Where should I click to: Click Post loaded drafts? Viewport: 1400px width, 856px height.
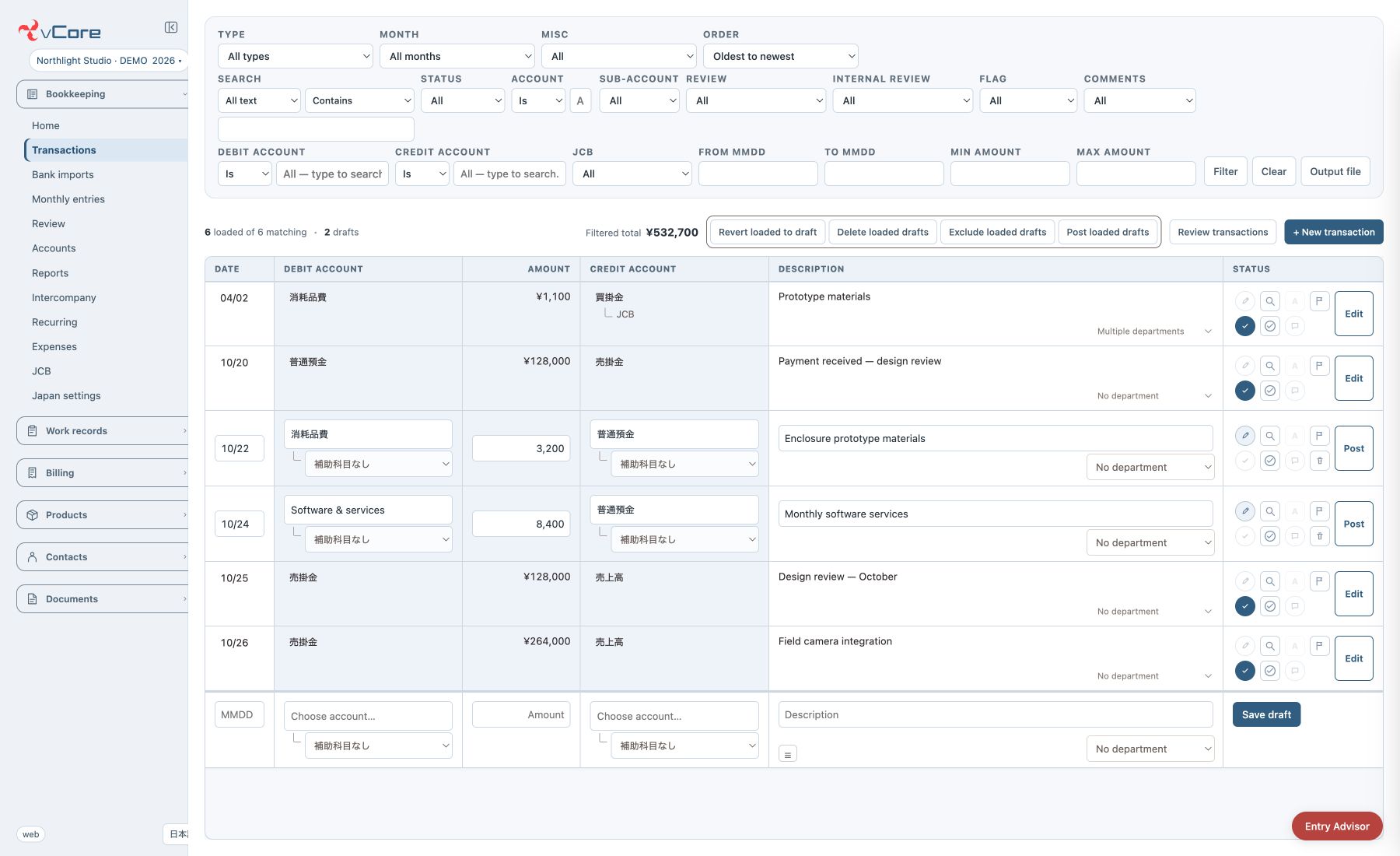tap(1108, 232)
